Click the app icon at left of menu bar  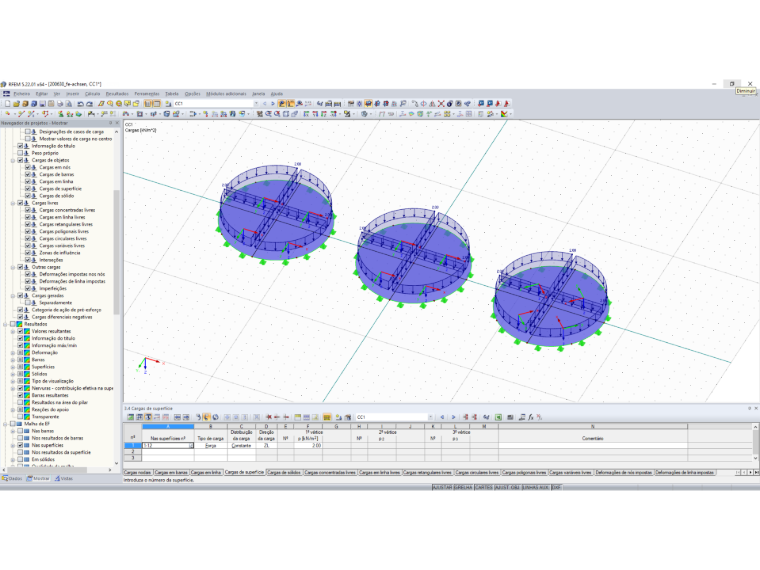click(x=6, y=94)
